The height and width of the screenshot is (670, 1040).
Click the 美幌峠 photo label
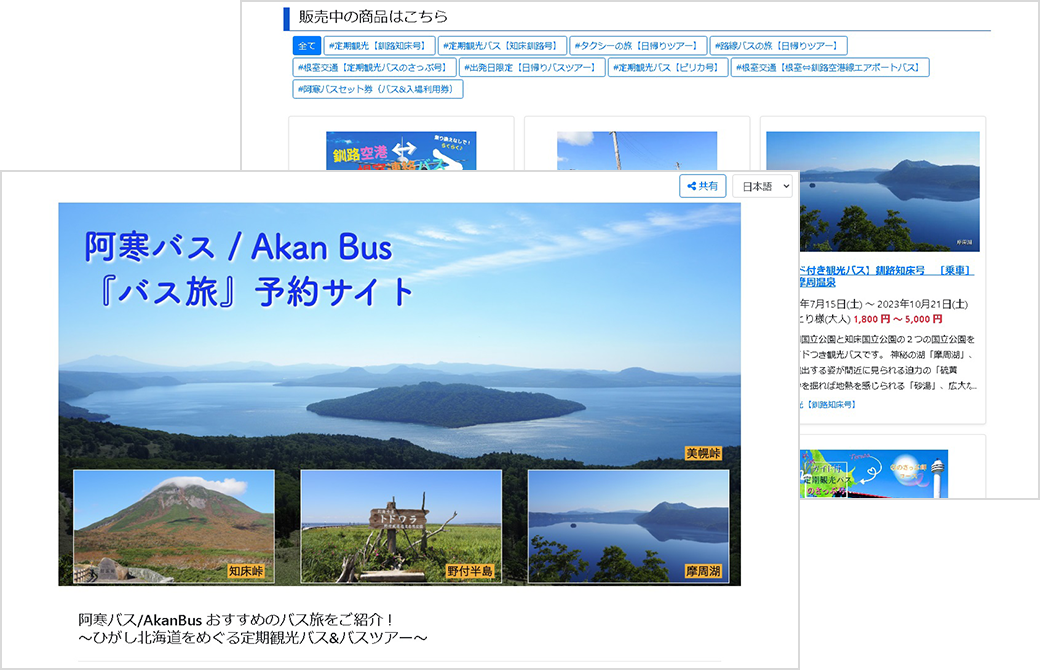tap(703, 454)
